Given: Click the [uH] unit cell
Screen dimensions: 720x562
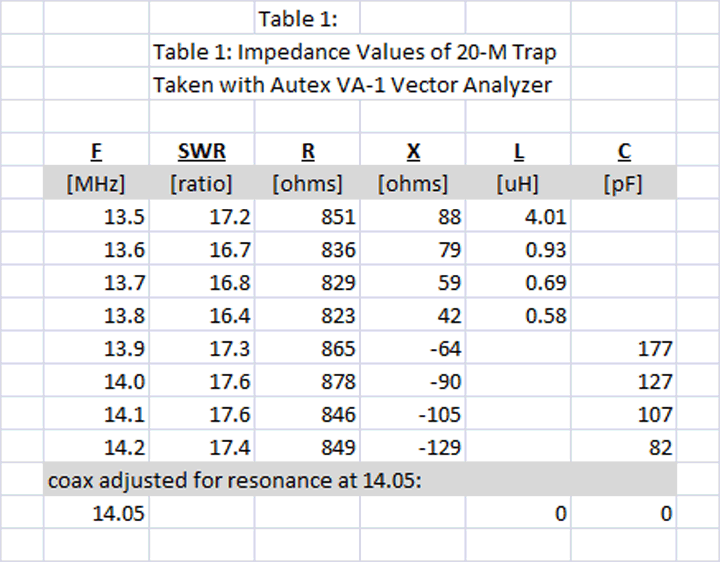Looking at the screenshot, I should 518,184.
